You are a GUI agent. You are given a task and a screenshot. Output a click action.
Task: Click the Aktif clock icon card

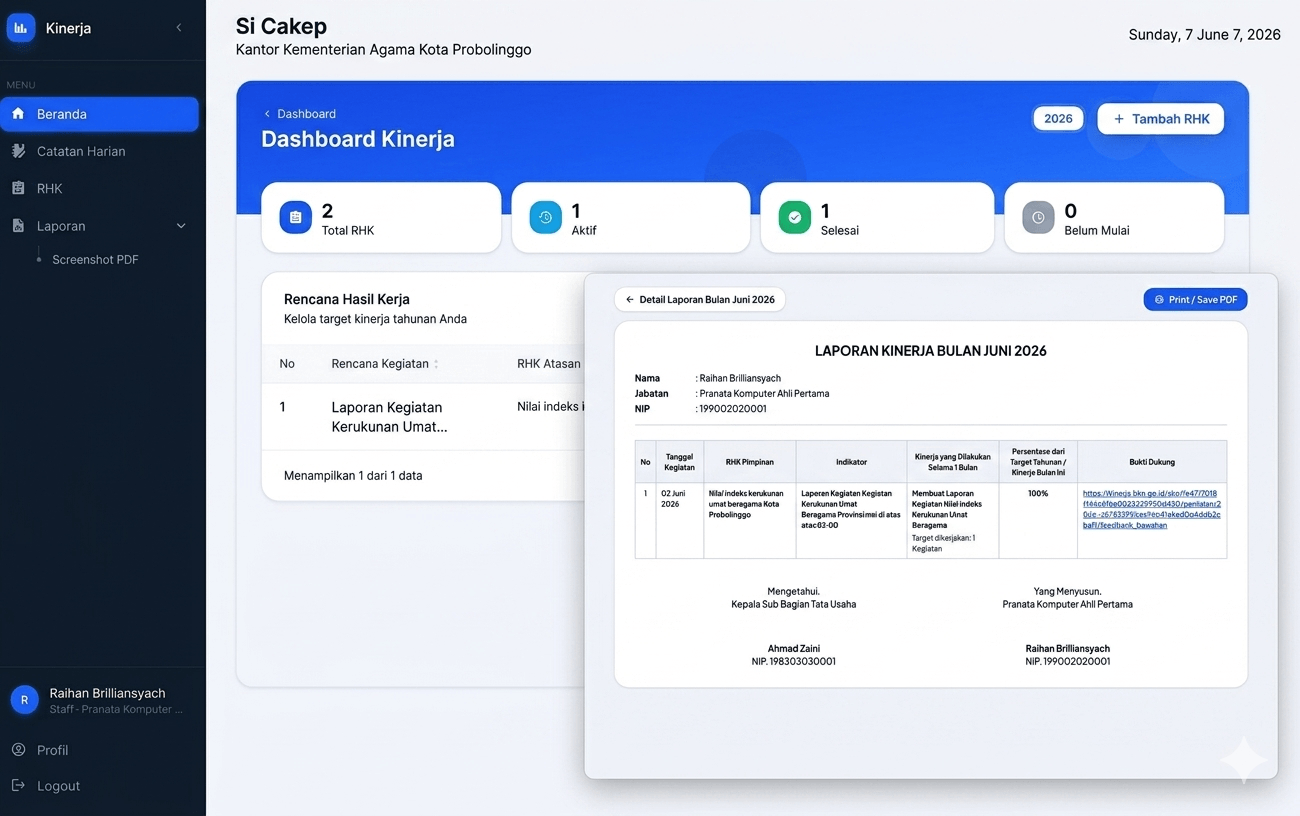(x=545, y=217)
